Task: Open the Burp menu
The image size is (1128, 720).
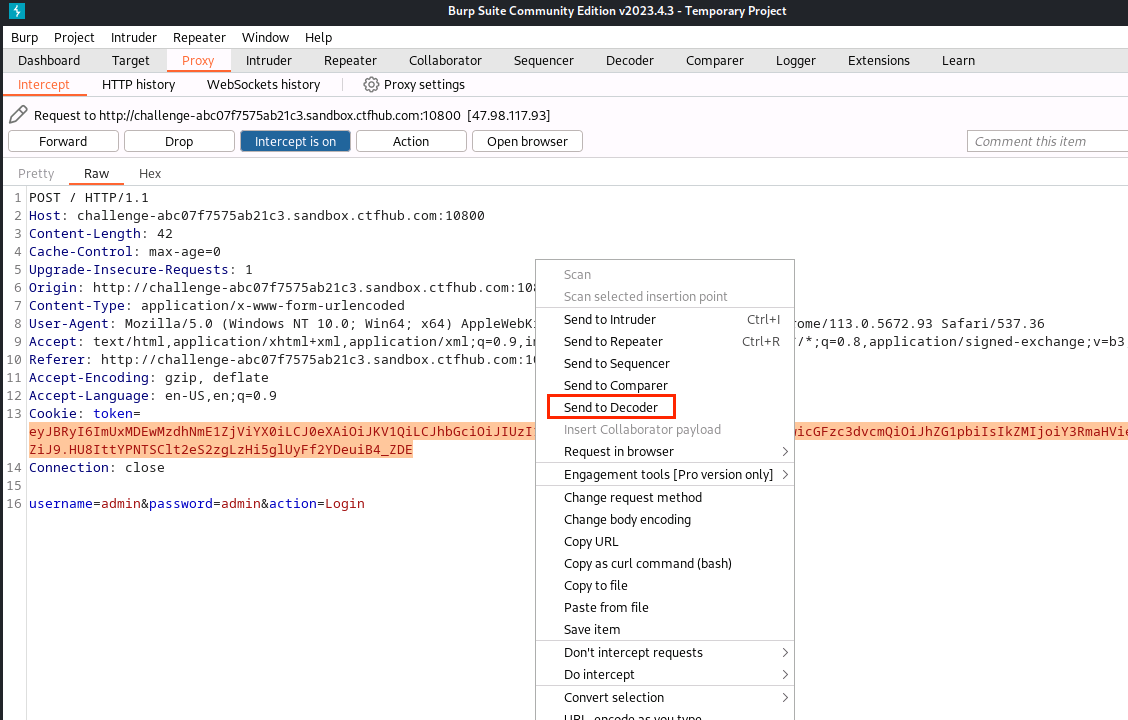Action: [x=24, y=37]
